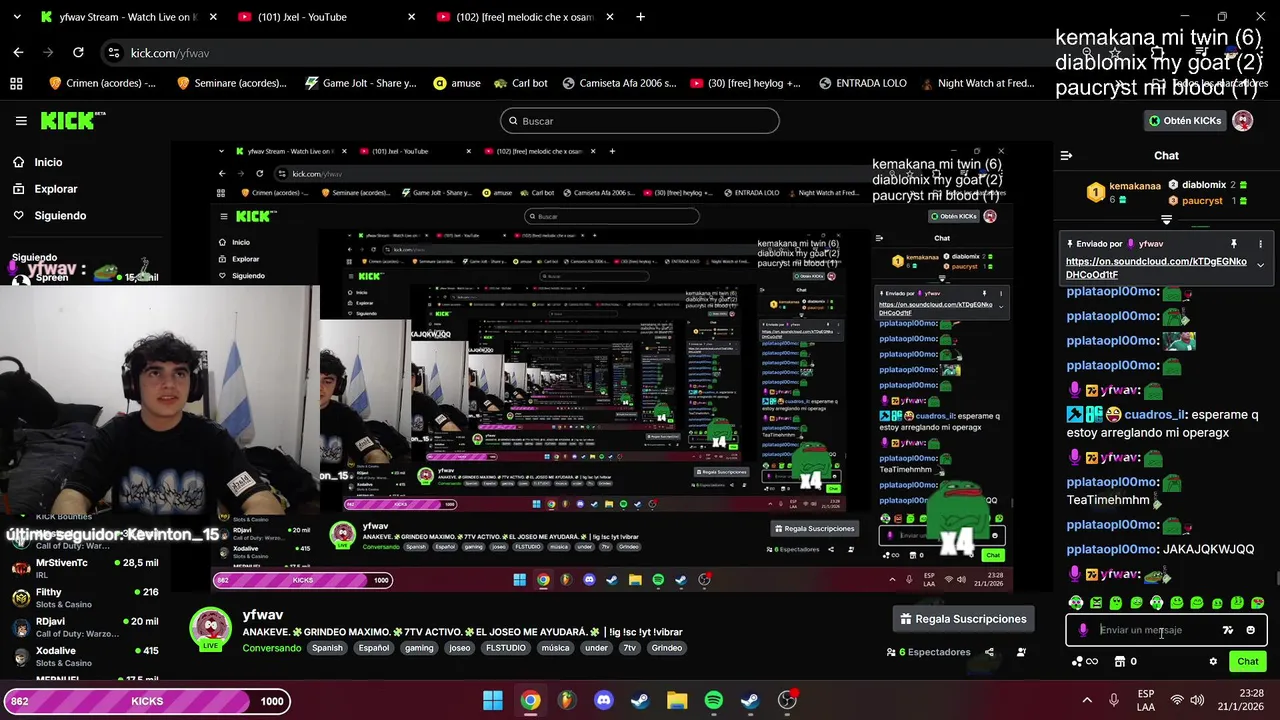Image resolution: width=1280 pixels, height=720 pixels.
Task: Click kemakanaa in chat leaderboard
Action: (x=1135, y=186)
